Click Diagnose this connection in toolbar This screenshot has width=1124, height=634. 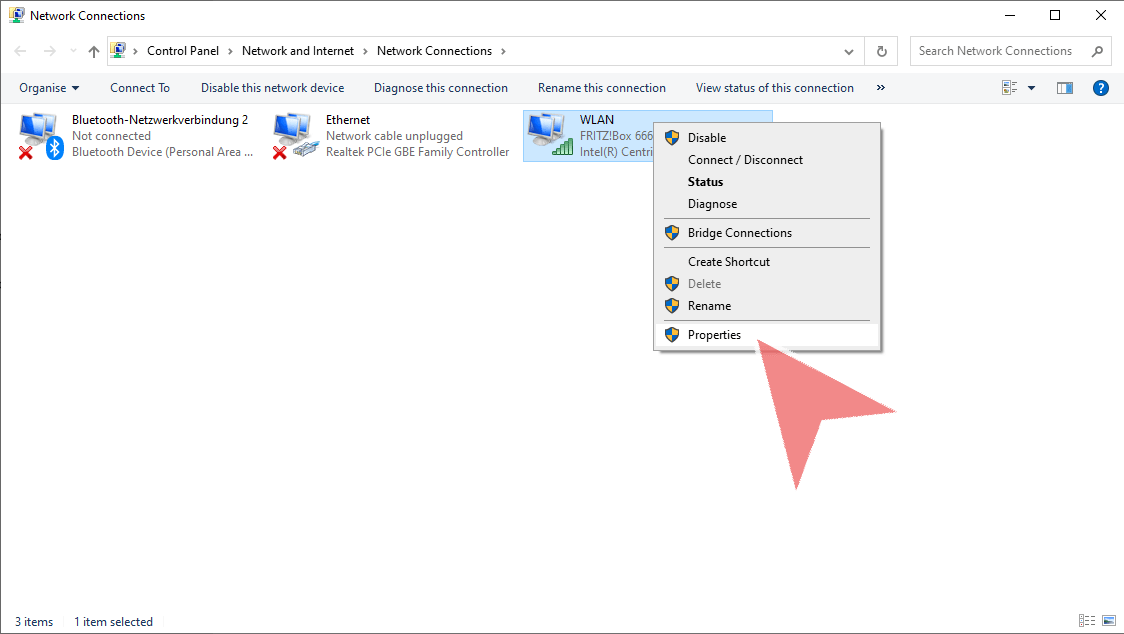coord(441,88)
